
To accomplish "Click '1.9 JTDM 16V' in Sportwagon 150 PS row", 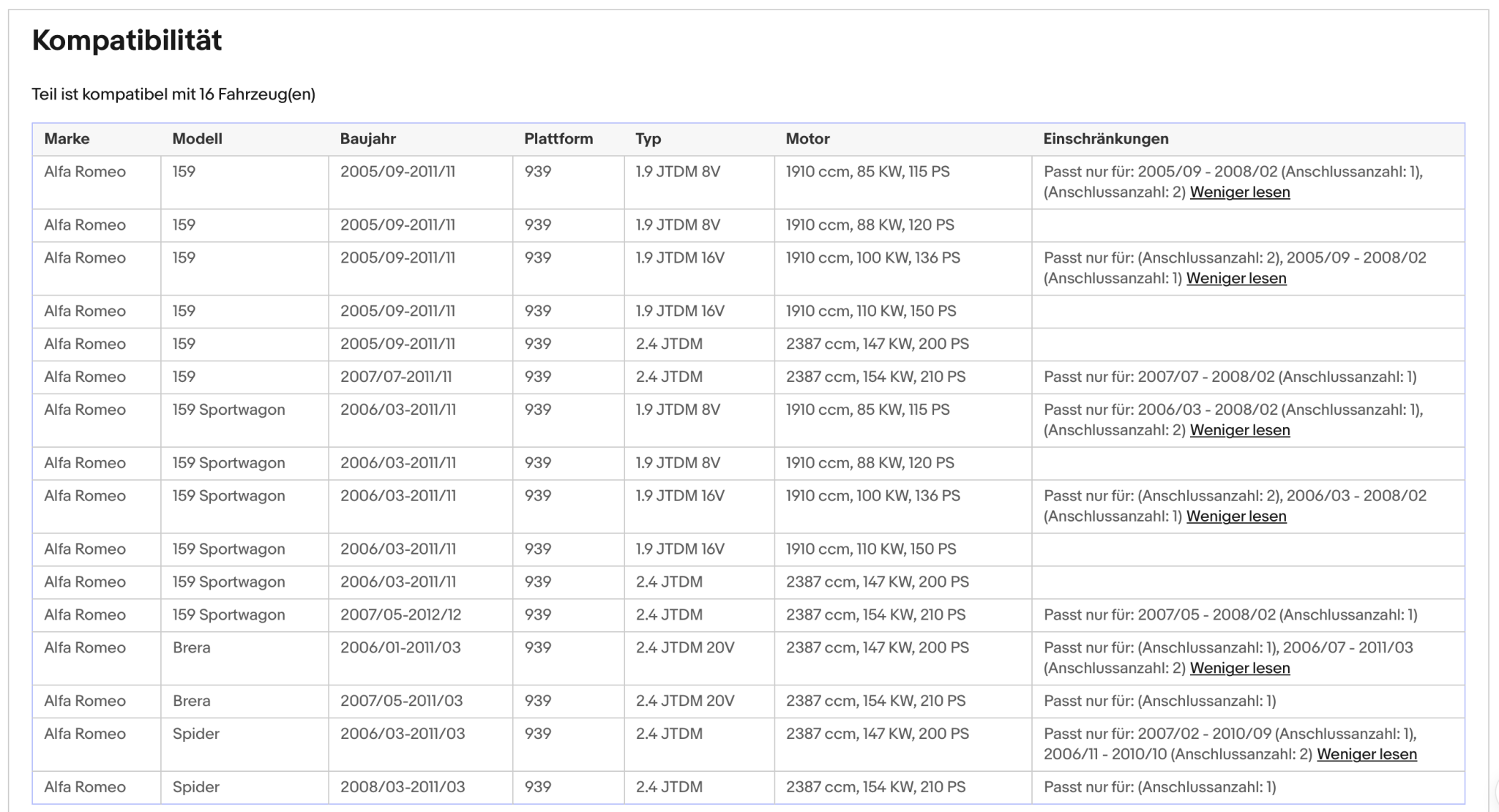I will coord(679,549).
